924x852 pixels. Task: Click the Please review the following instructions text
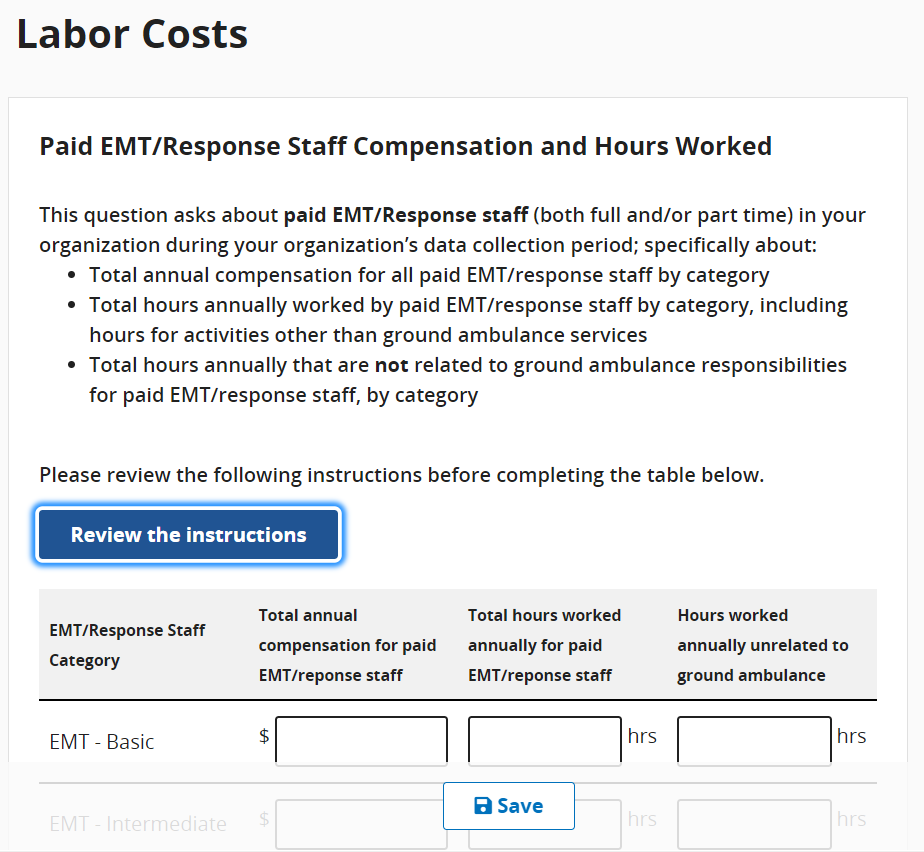401,475
